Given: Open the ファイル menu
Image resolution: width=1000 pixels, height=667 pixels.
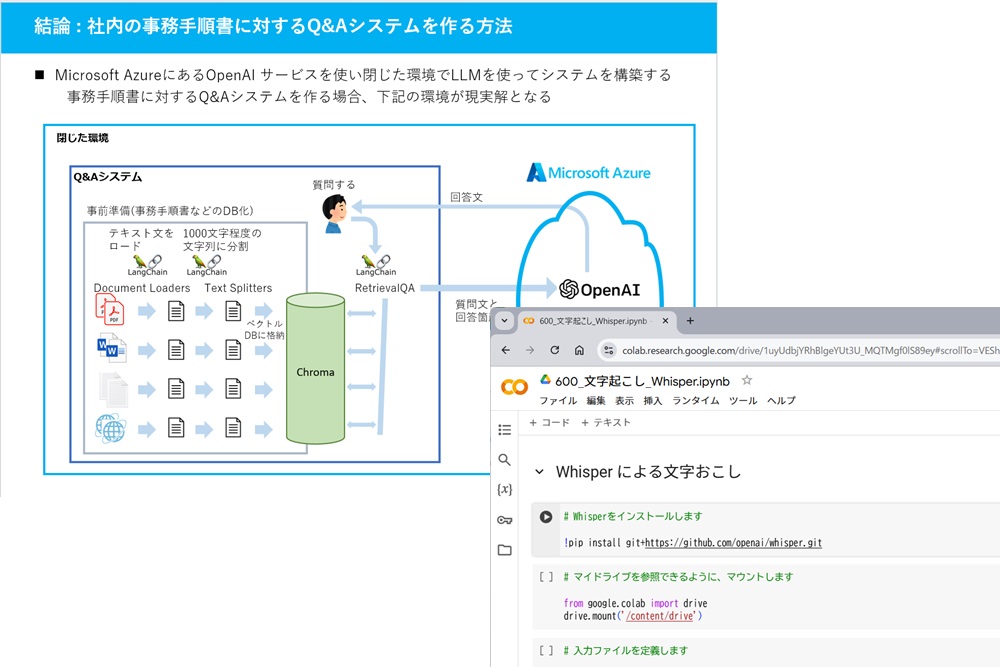Looking at the screenshot, I should (x=558, y=400).
